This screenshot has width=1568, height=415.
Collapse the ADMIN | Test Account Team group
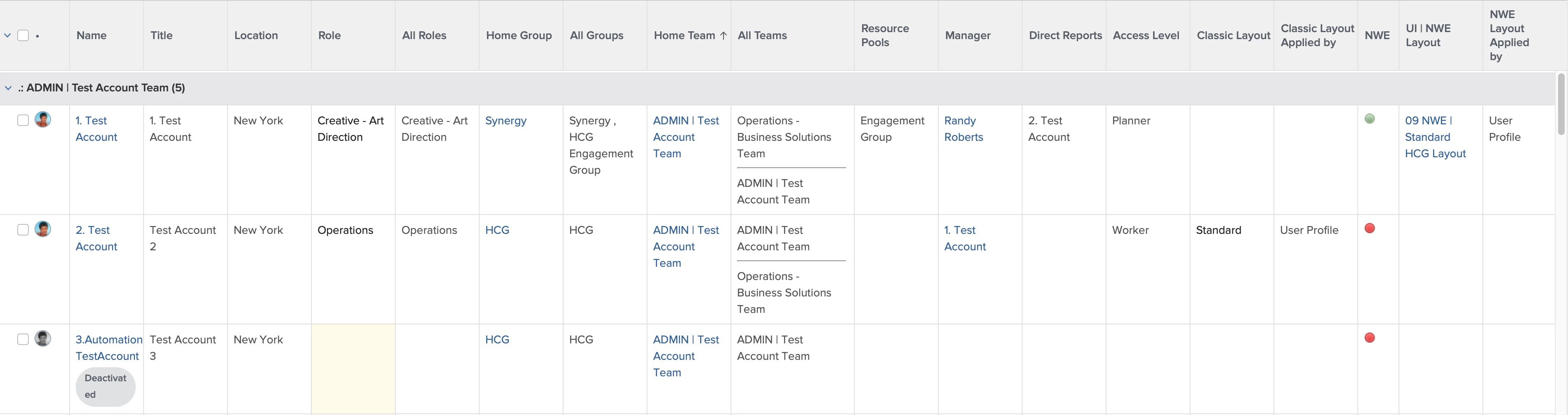pyautogui.click(x=9, y=88)
